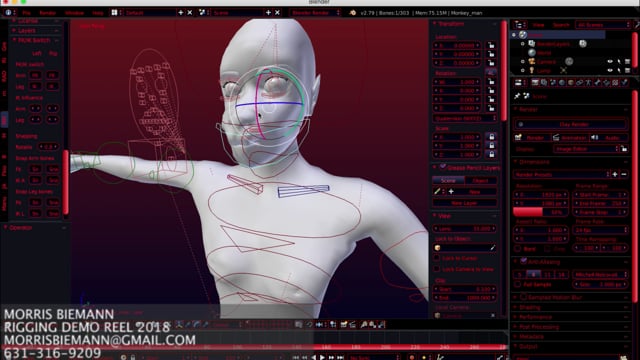
Task: Click the Lamp data icon in Outliner
Action: click(x=563, y=70)
